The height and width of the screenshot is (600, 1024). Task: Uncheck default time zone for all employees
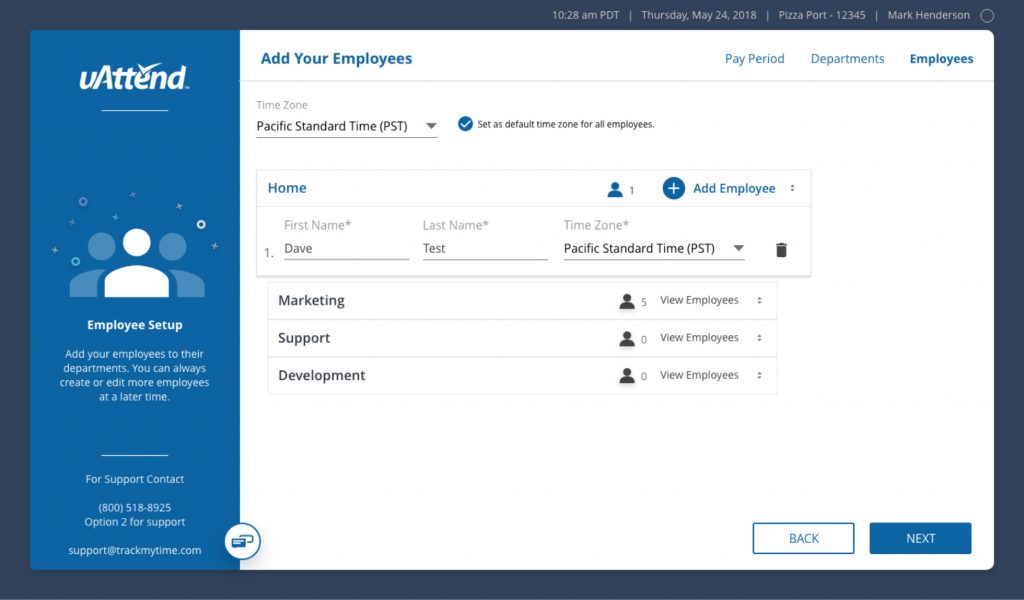[465, 124]
